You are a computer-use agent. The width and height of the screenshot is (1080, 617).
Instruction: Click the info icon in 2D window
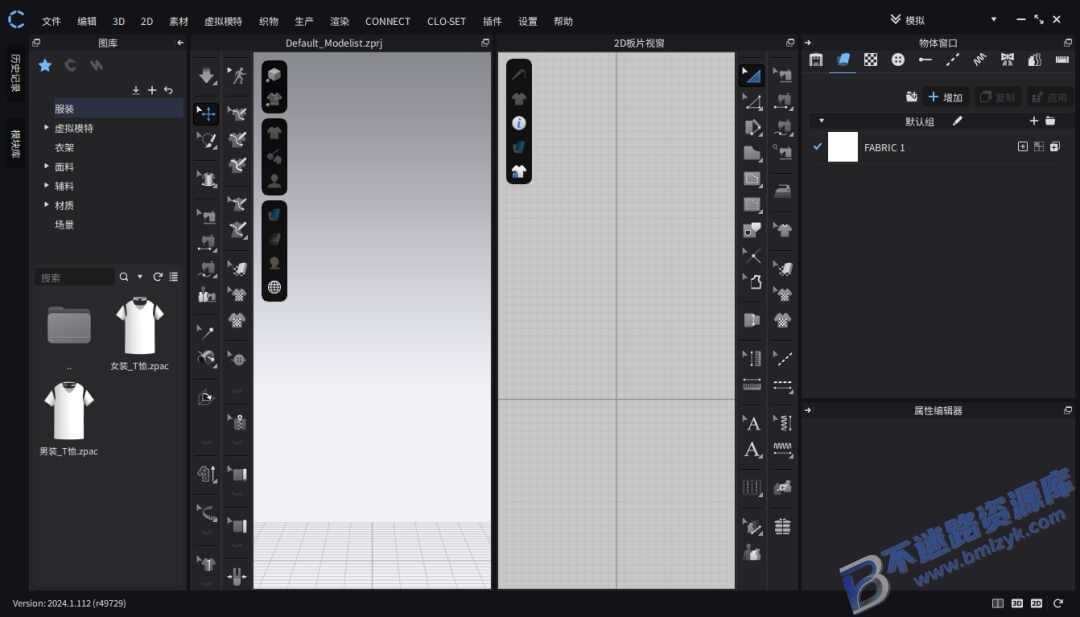click(x=519, y=123)
